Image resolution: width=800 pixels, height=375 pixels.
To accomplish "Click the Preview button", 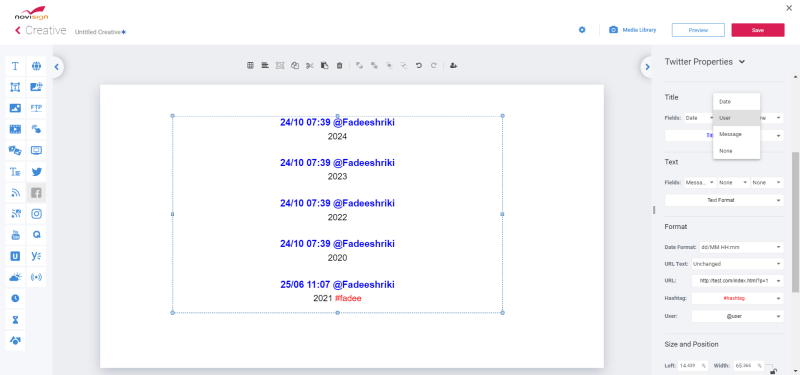I will (x=698, y=30).
